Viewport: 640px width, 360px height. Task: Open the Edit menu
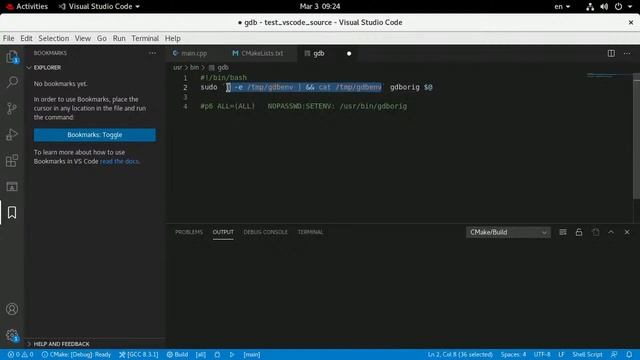(x=26, y=38)
